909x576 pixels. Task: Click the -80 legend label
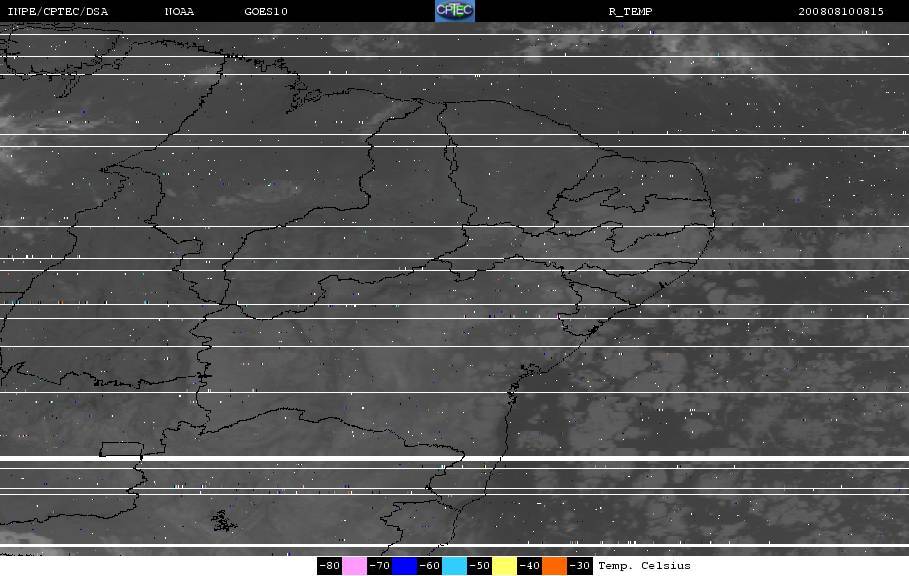pyautogui.click(x=329, y=566)
